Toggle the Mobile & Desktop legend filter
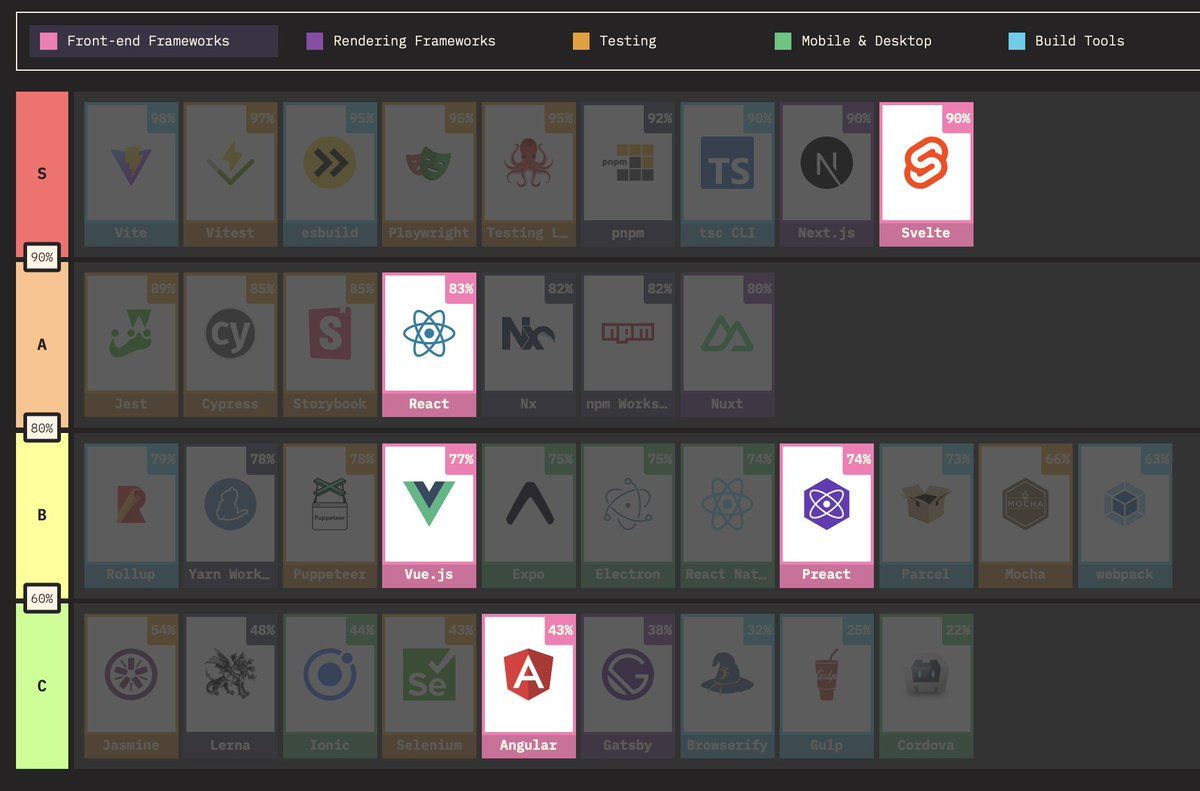This screenshot has width=1200, height=791. click(x=854, y=41)
